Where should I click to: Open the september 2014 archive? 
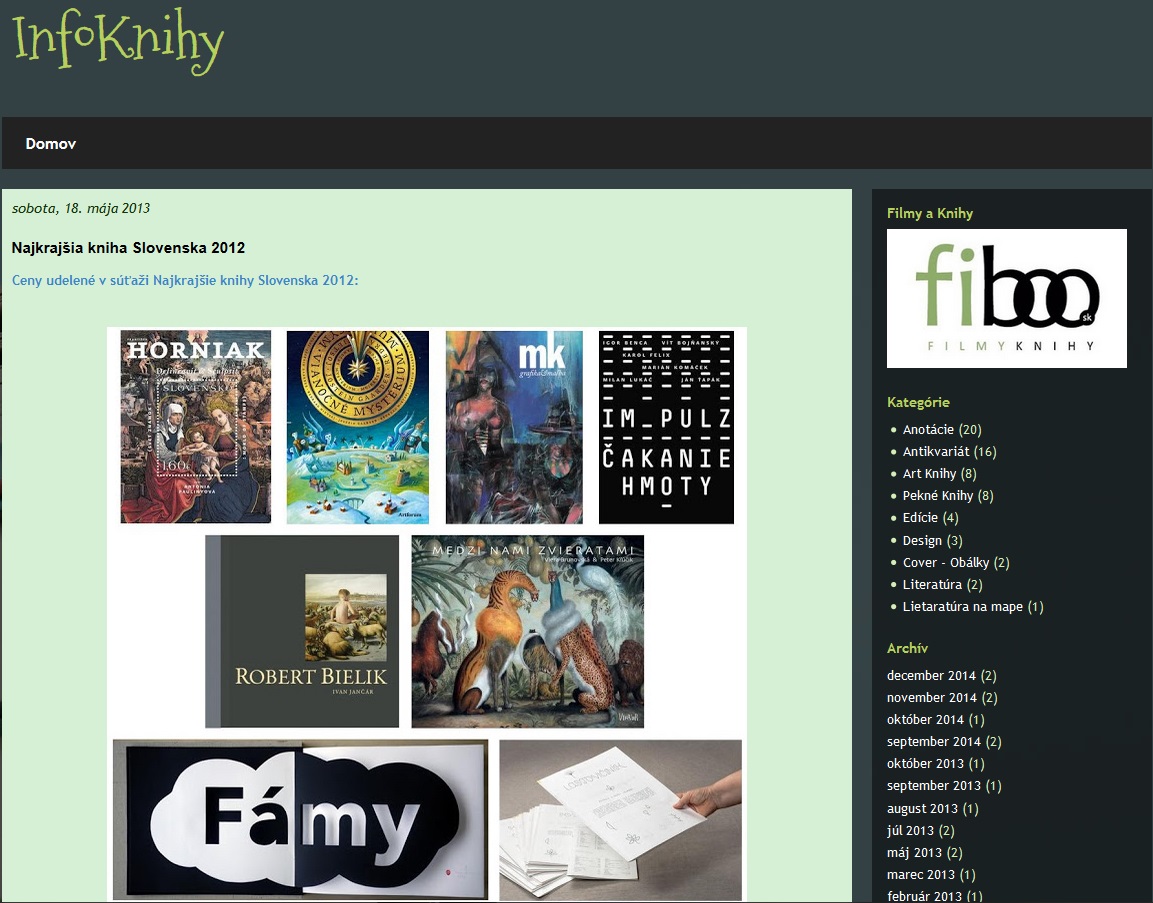coord(934,741)
